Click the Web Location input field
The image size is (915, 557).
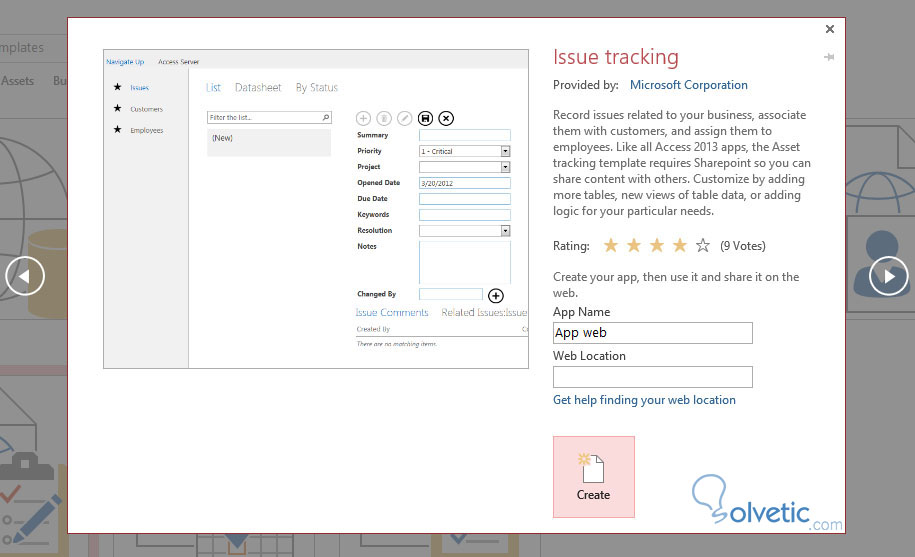[x=652, y=377]
